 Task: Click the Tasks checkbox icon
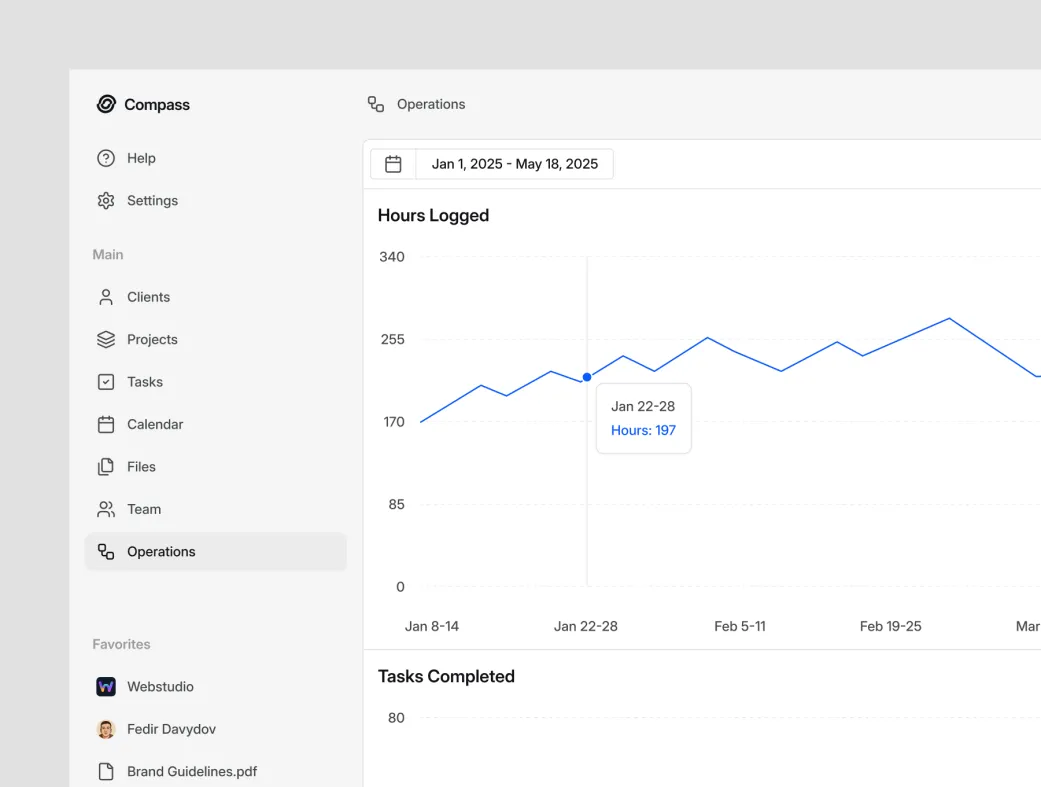click(x=106, y=382)
